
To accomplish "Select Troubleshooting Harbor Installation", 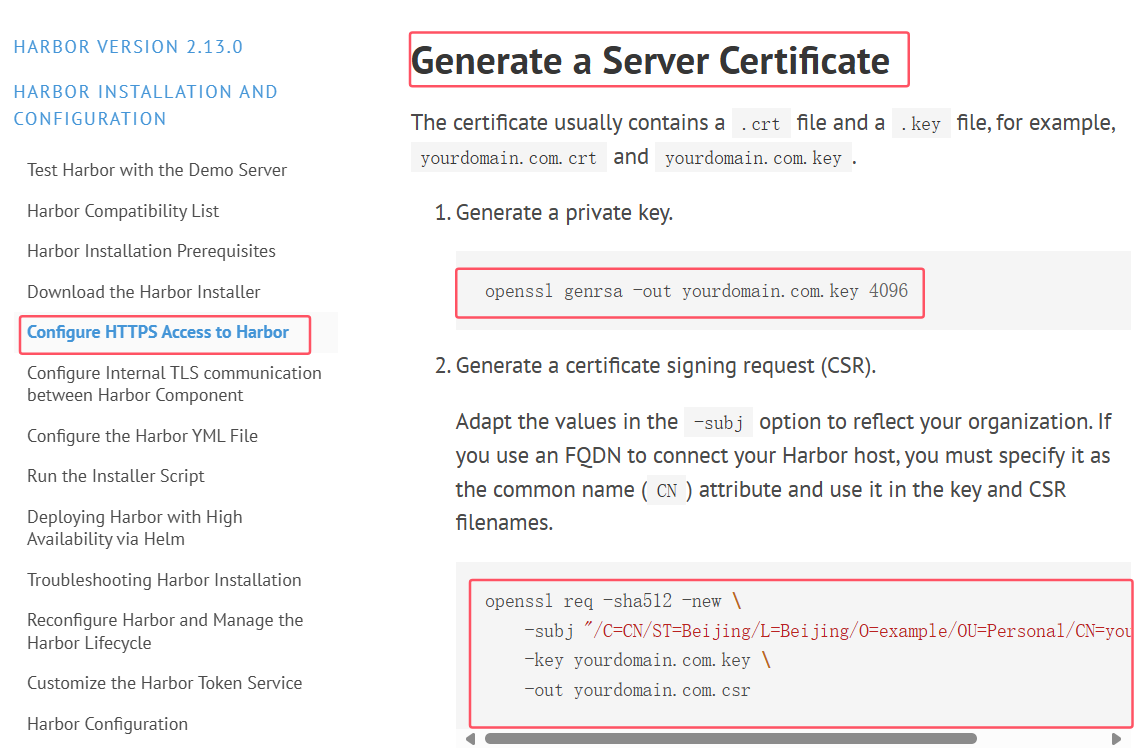I will (164, 580).
